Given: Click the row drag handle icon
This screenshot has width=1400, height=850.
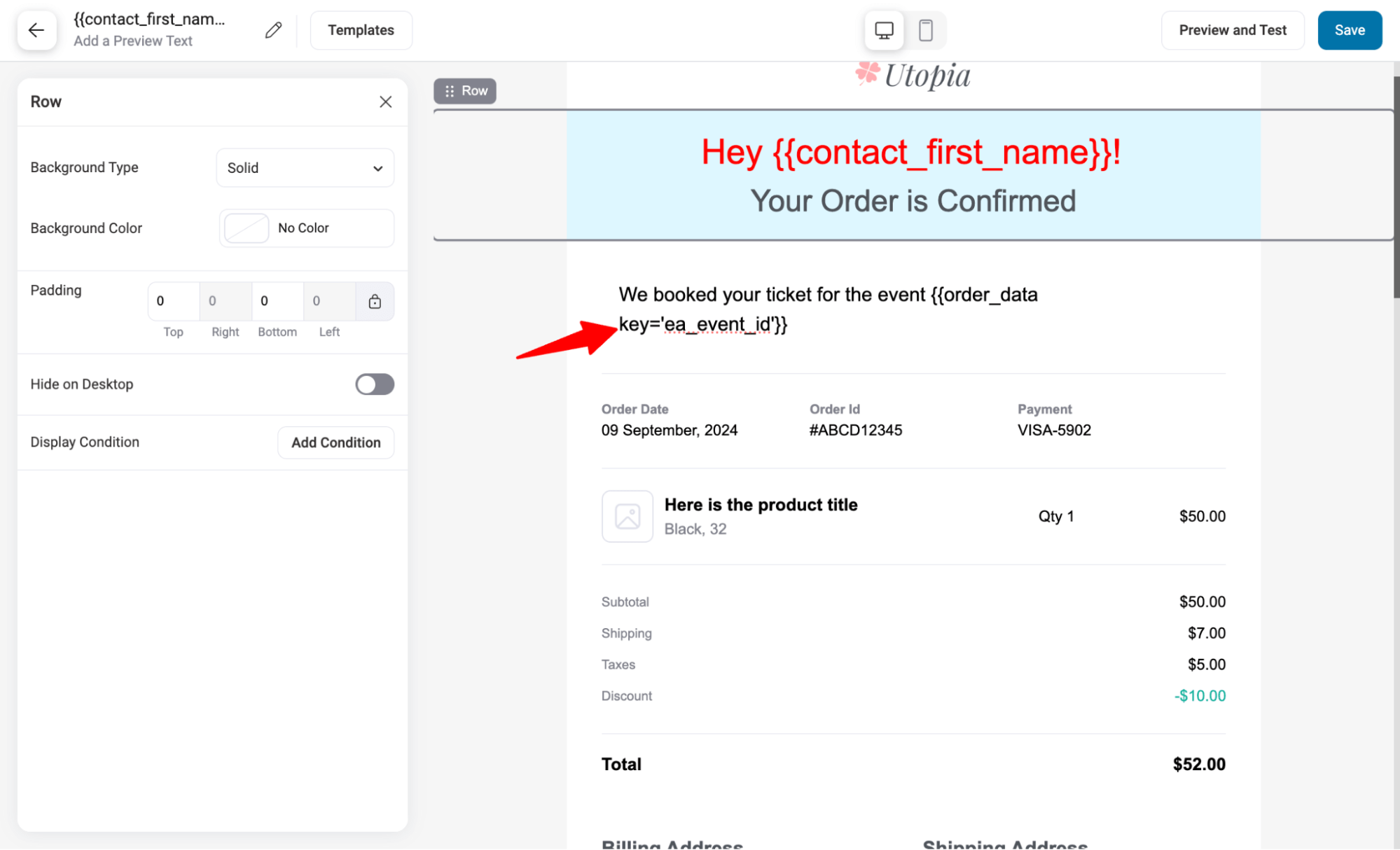Looking at the screenshot, I should click(x=450, y=90).
